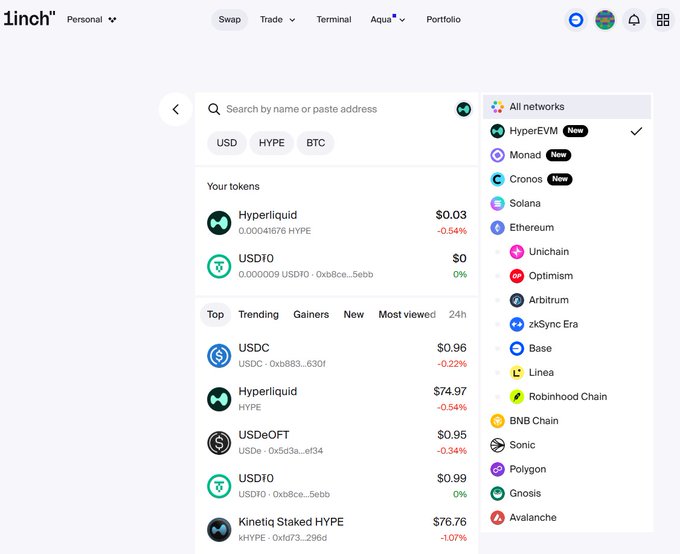Viewport: 680px width, 554px height.
Task: Filter by HYPE chip
Action: tap(271, 143)
